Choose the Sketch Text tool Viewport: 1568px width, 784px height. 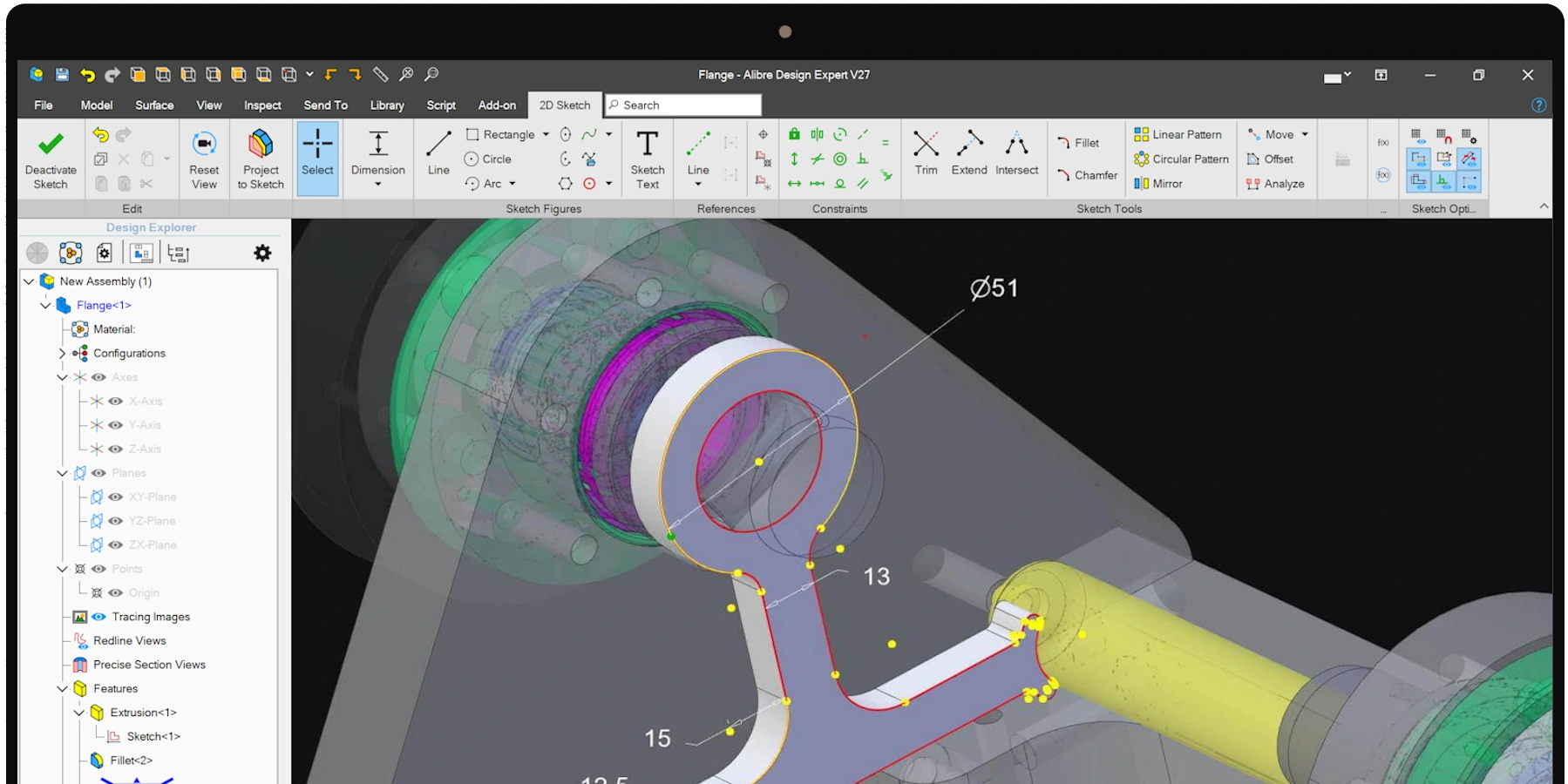[x=648, y=159]
